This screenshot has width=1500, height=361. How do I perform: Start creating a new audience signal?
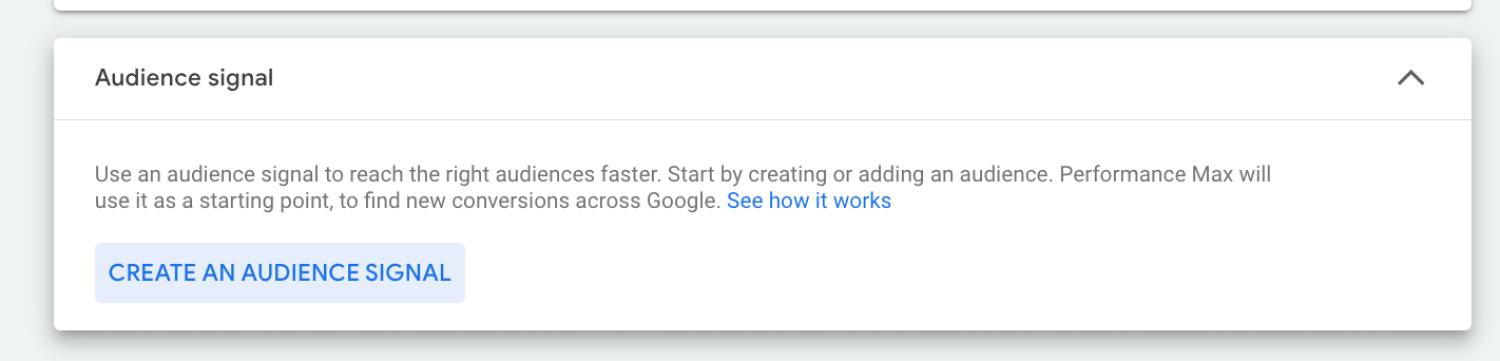[280, 273]
